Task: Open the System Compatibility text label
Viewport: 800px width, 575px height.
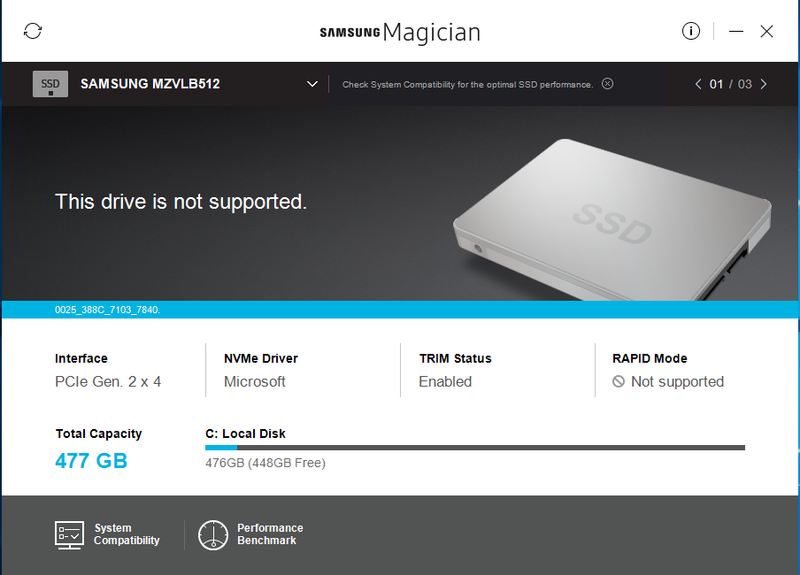Action: pos(127,534)
